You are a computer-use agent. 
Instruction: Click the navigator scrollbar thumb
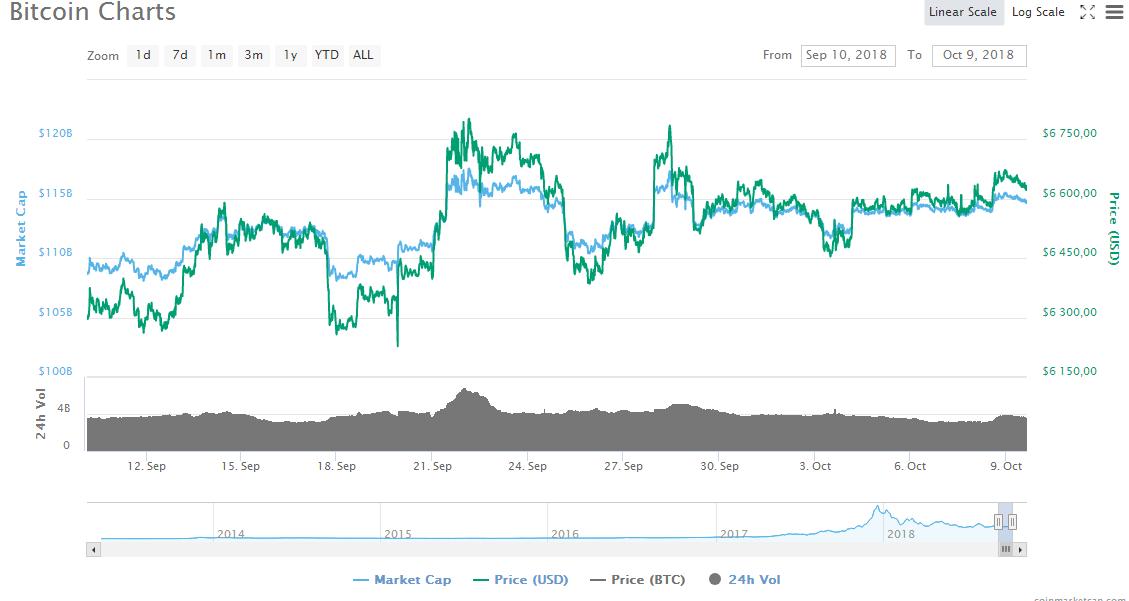pos(1006,549)
